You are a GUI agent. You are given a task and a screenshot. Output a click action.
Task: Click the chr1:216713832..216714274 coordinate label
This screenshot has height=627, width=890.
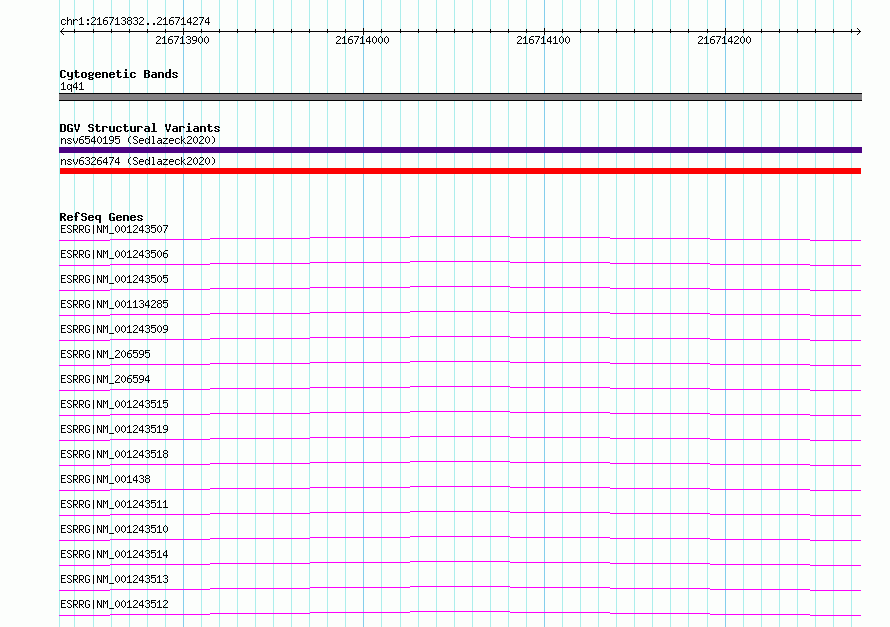point(135,21)
